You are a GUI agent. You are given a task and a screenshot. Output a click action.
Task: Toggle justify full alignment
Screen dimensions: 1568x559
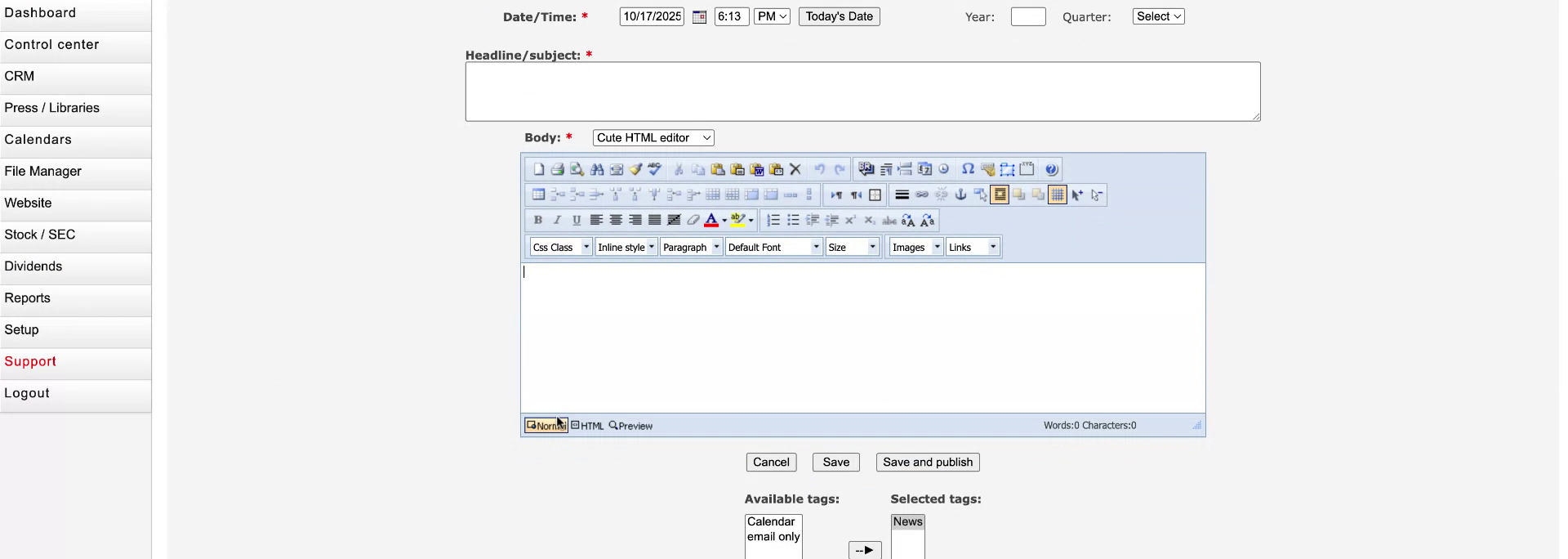click(655, 220)
